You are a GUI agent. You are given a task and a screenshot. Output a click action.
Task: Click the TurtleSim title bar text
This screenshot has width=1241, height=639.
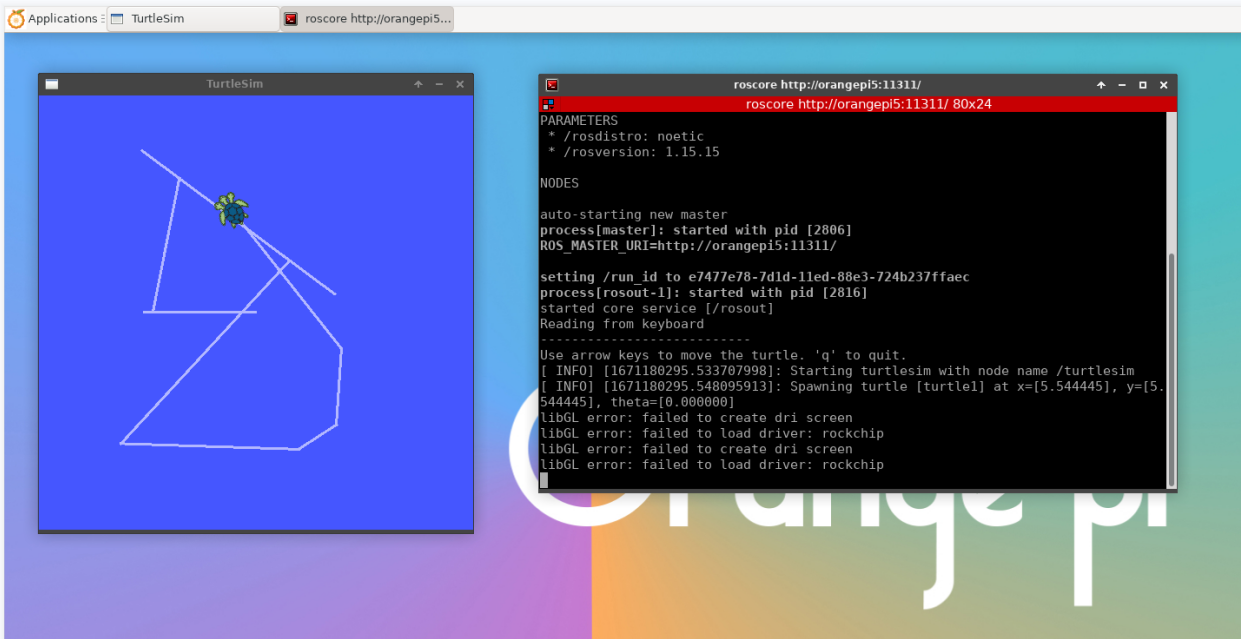(235, 84)
